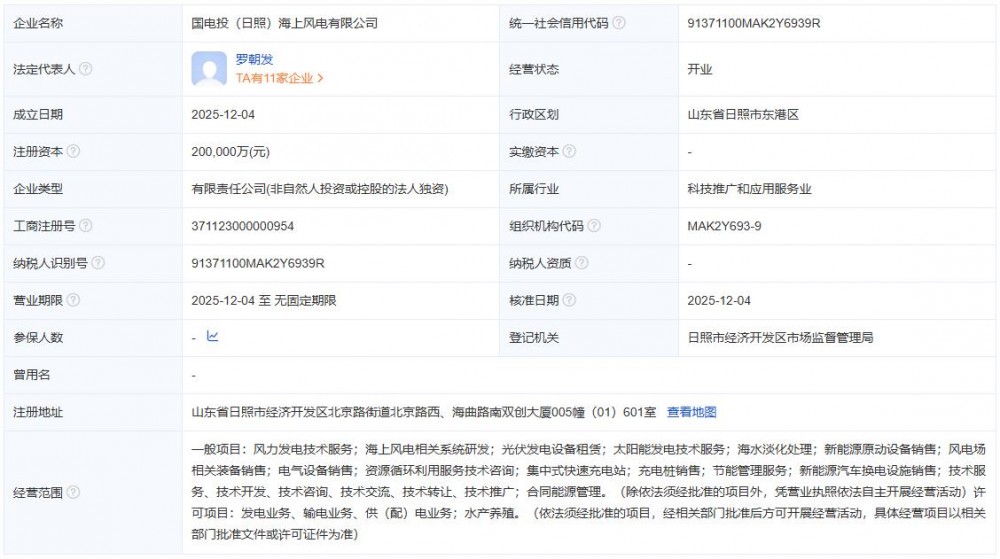Click help icon next to 工商注册号
Image resolution: width=1000 pixels, height=559 pixels.
pos(86,226)
